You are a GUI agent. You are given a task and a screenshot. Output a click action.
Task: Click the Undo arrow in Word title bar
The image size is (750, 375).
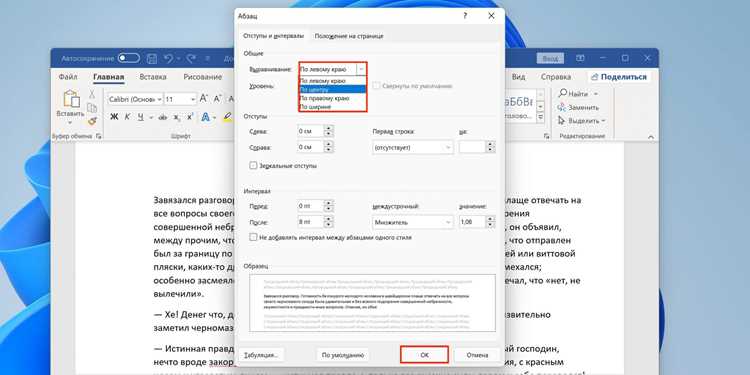click(x=168, y=58)
